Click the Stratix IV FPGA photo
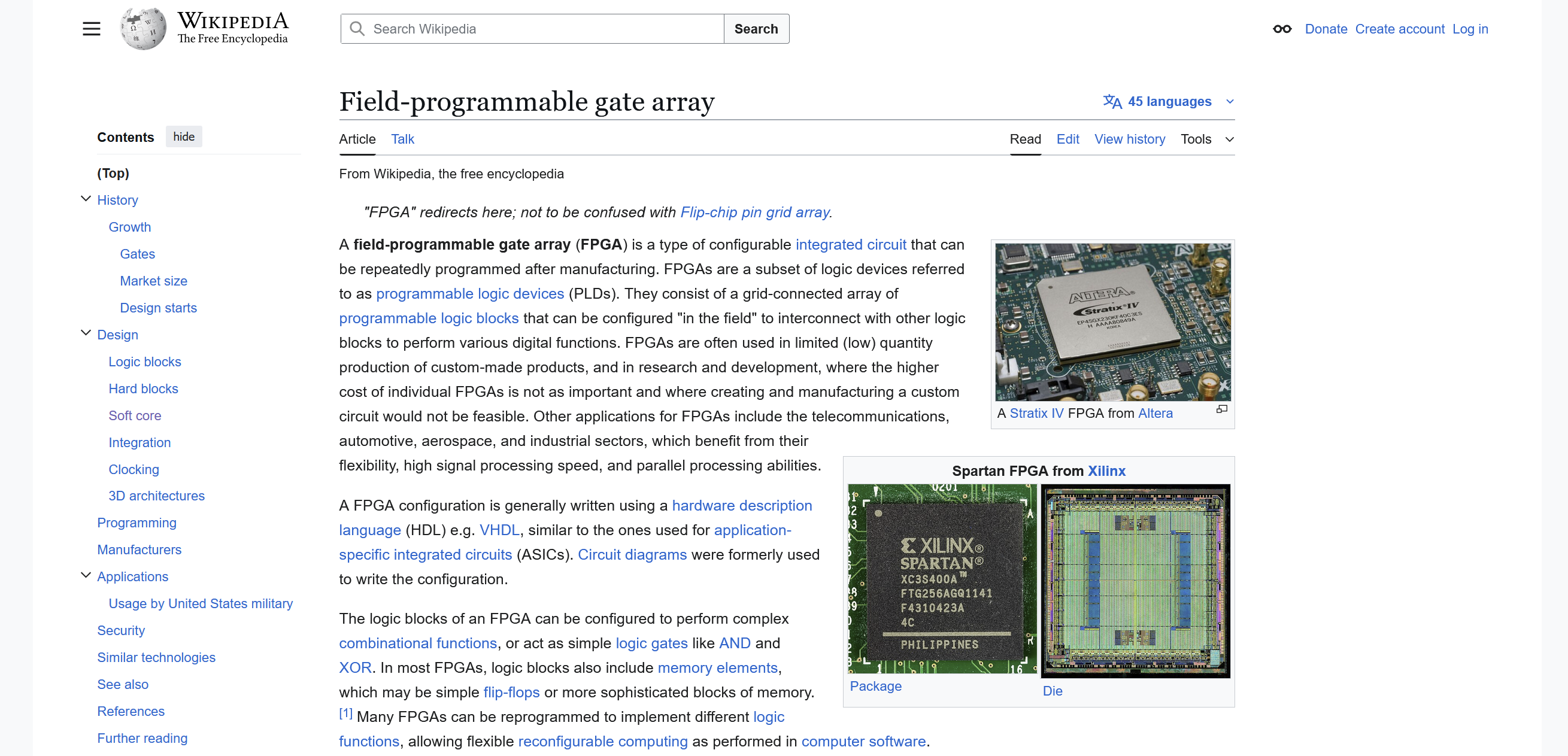 point(1113,322)
